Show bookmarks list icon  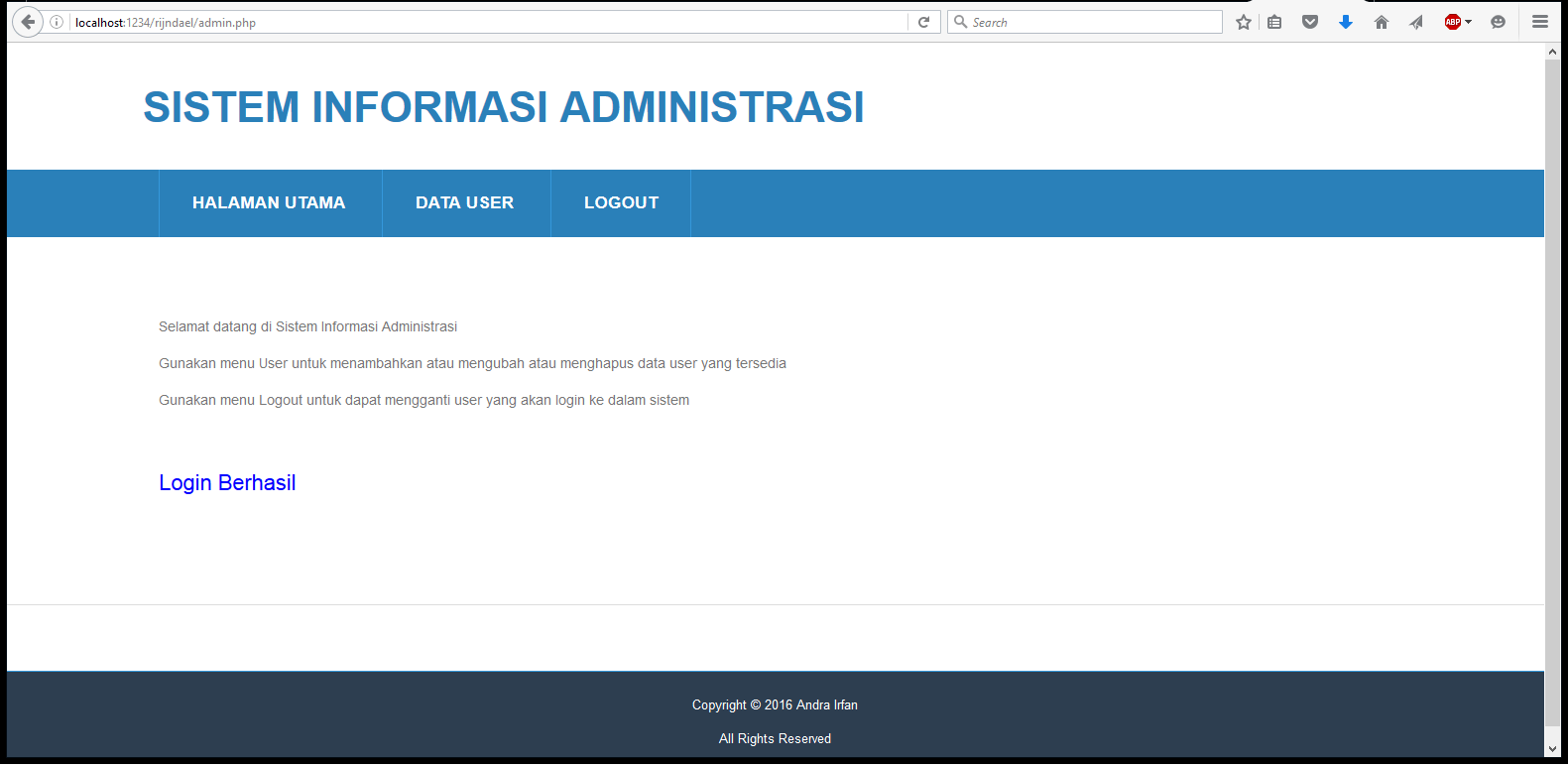click(x=1275, y=22)
